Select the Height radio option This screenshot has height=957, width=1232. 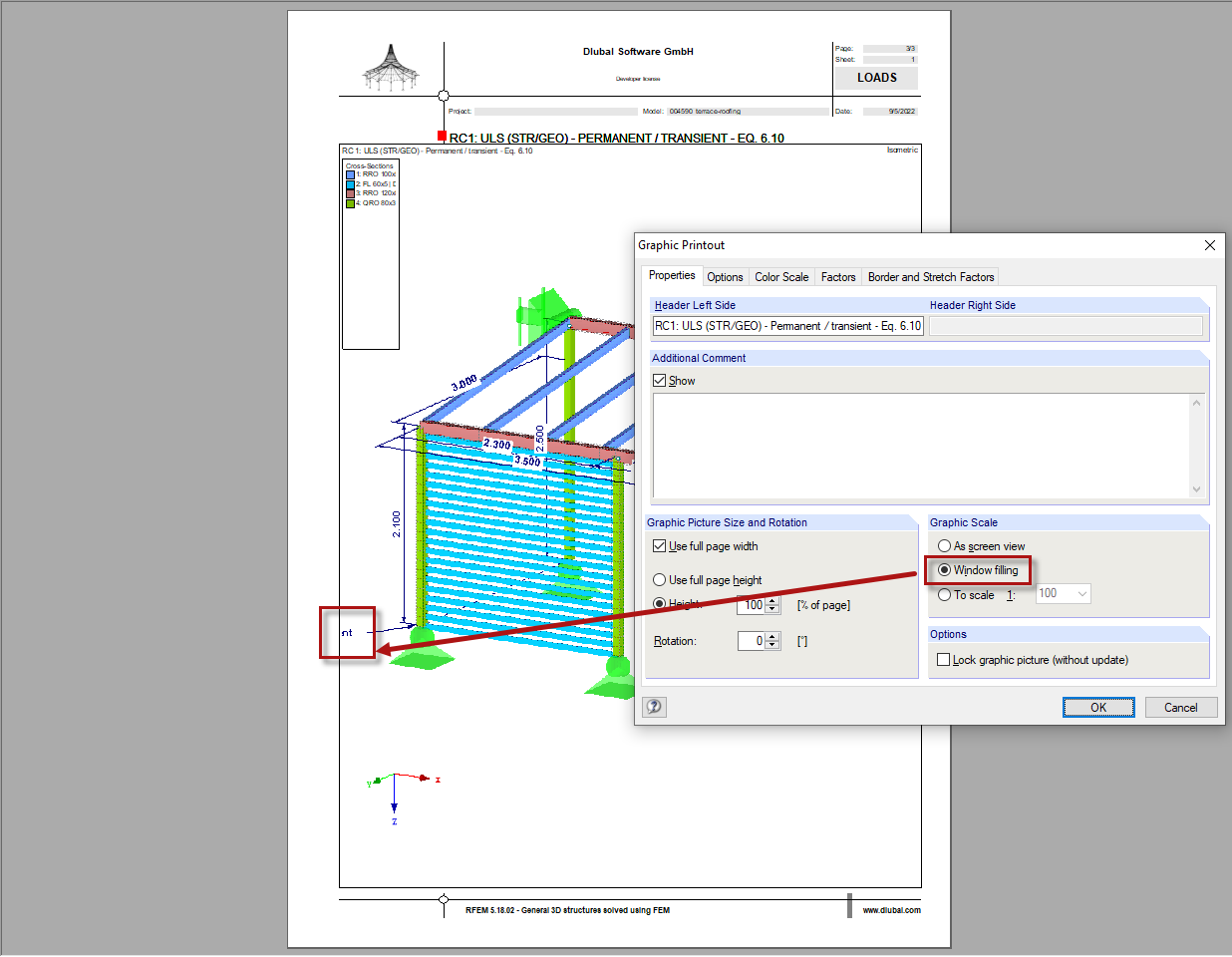659,604
